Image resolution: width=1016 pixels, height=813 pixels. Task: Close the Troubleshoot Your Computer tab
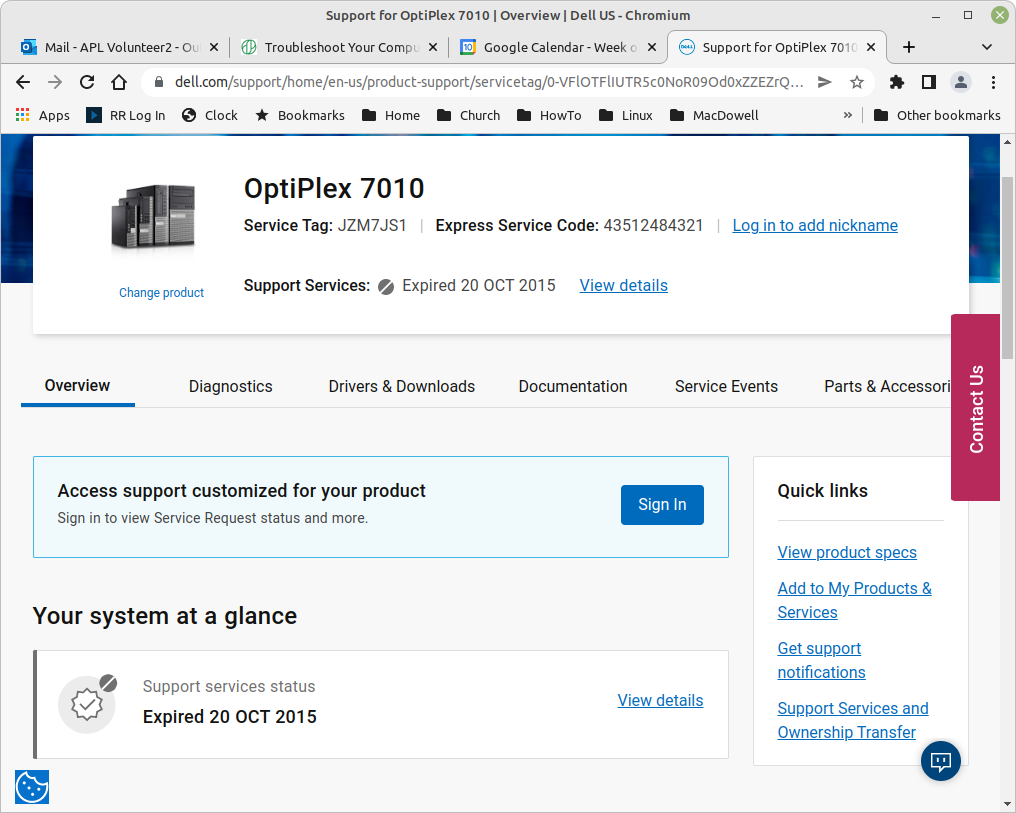click(x=433, y=47)
